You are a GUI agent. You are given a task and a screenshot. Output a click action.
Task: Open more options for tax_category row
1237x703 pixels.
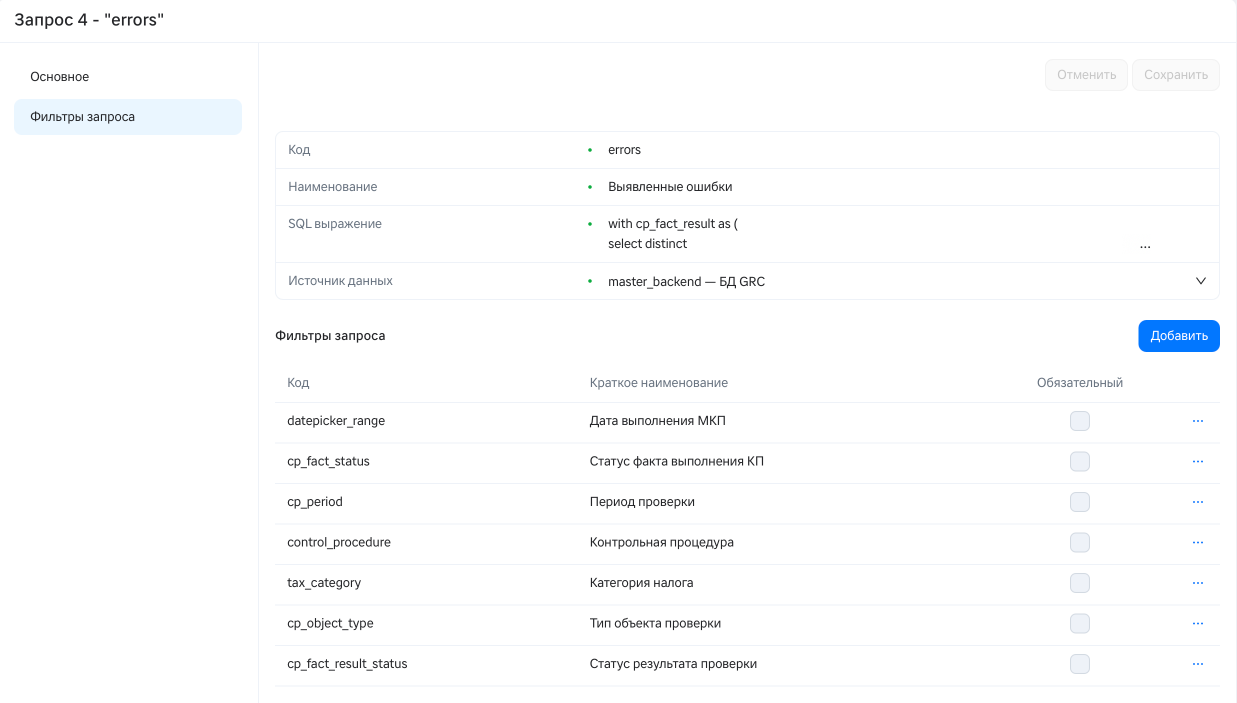point(1197,583)
